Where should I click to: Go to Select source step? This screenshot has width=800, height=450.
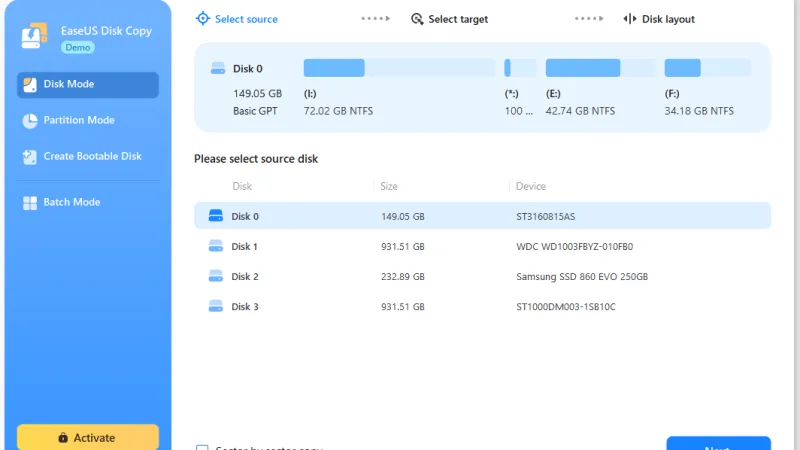pyautogui.click(x=237, y=19)
